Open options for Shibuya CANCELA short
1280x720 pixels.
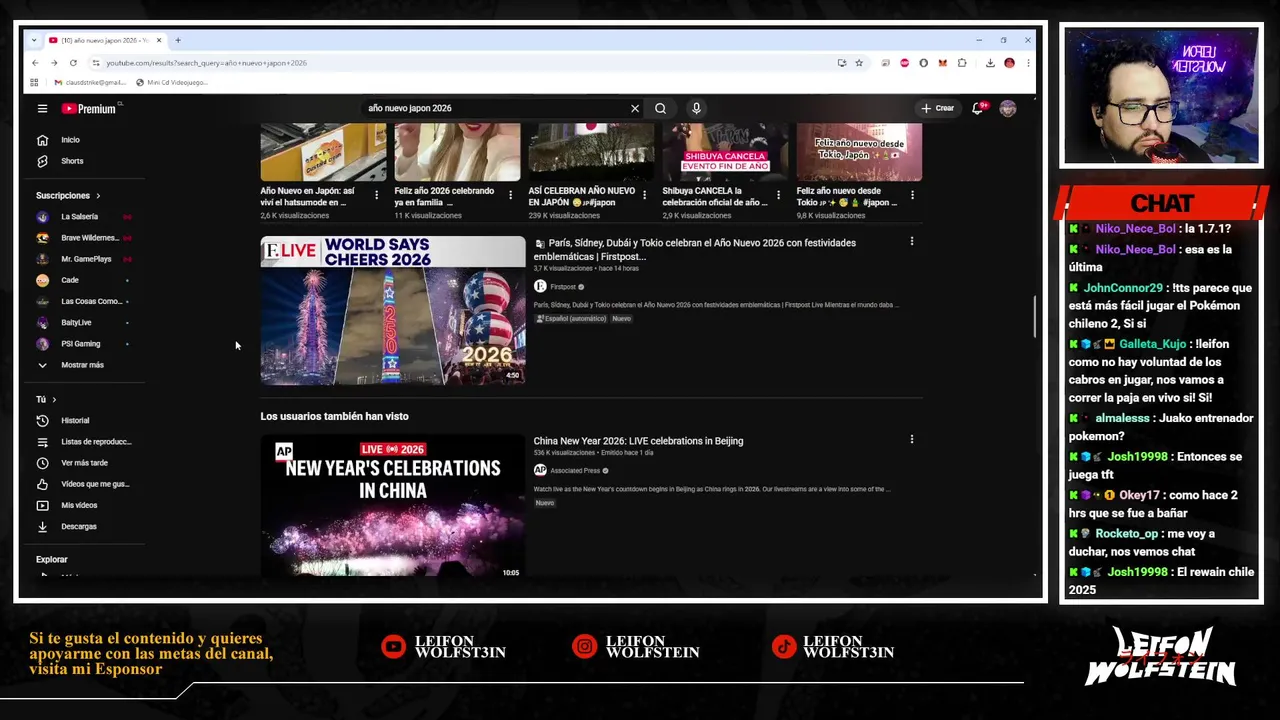pyautogui.click(x=778, y=195)
